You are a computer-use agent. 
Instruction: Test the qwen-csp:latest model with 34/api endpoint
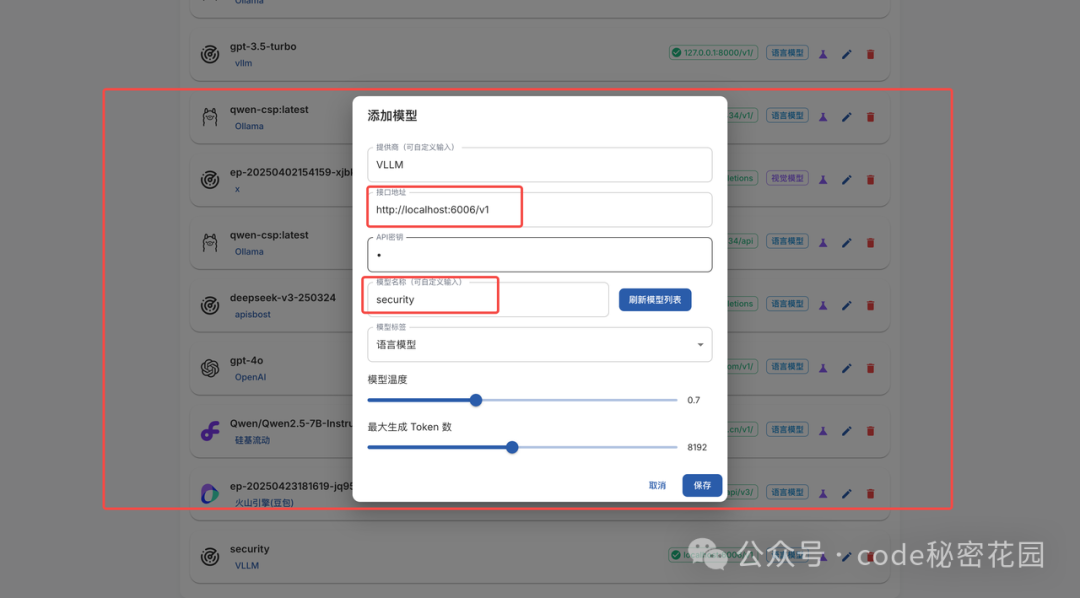(x=822, y=242)
